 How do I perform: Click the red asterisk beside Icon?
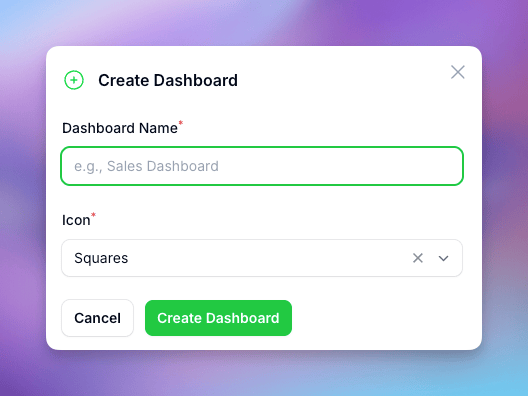(93, 214)
